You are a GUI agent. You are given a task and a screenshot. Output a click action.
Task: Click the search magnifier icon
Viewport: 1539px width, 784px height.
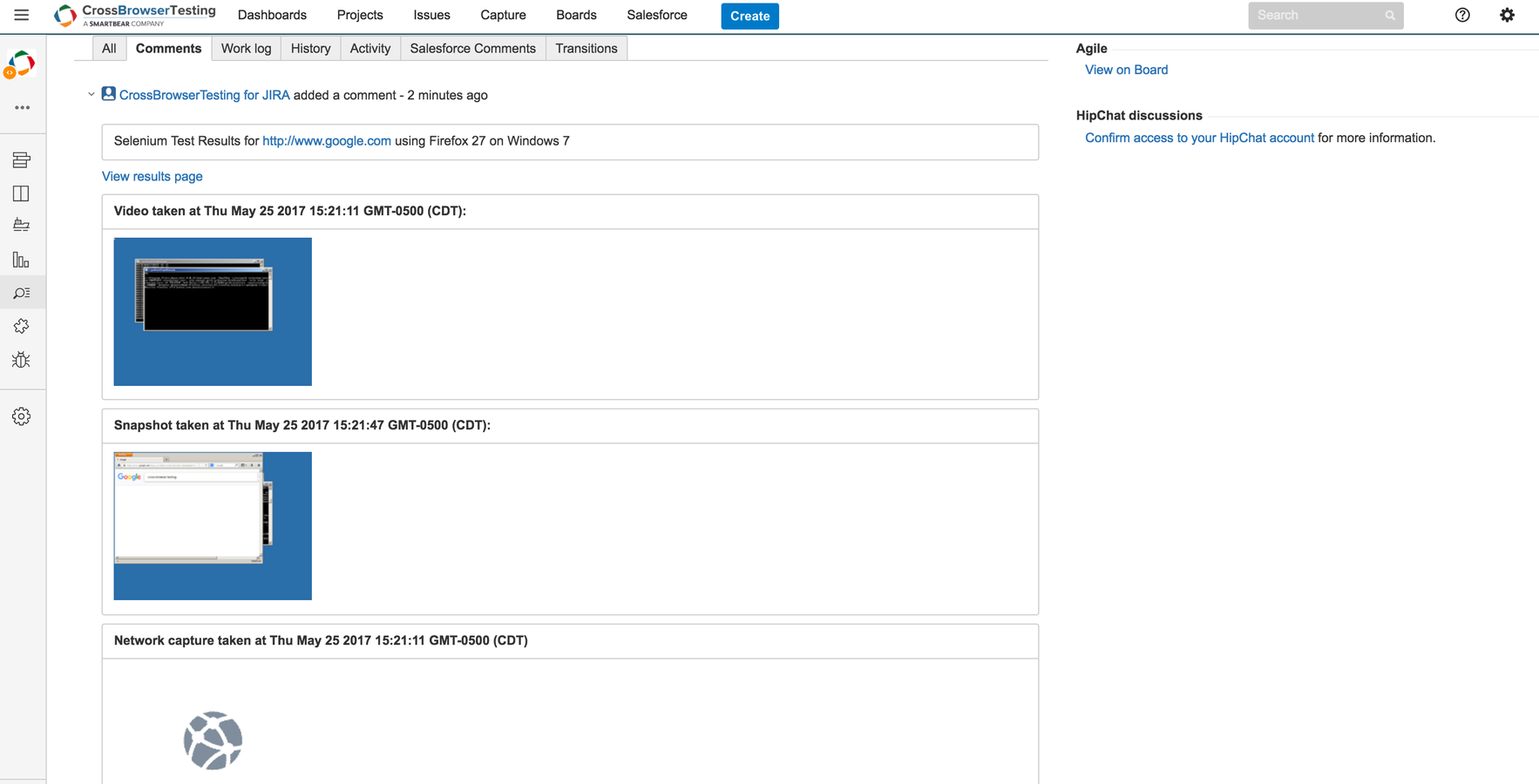click(x=1390, y=16)
